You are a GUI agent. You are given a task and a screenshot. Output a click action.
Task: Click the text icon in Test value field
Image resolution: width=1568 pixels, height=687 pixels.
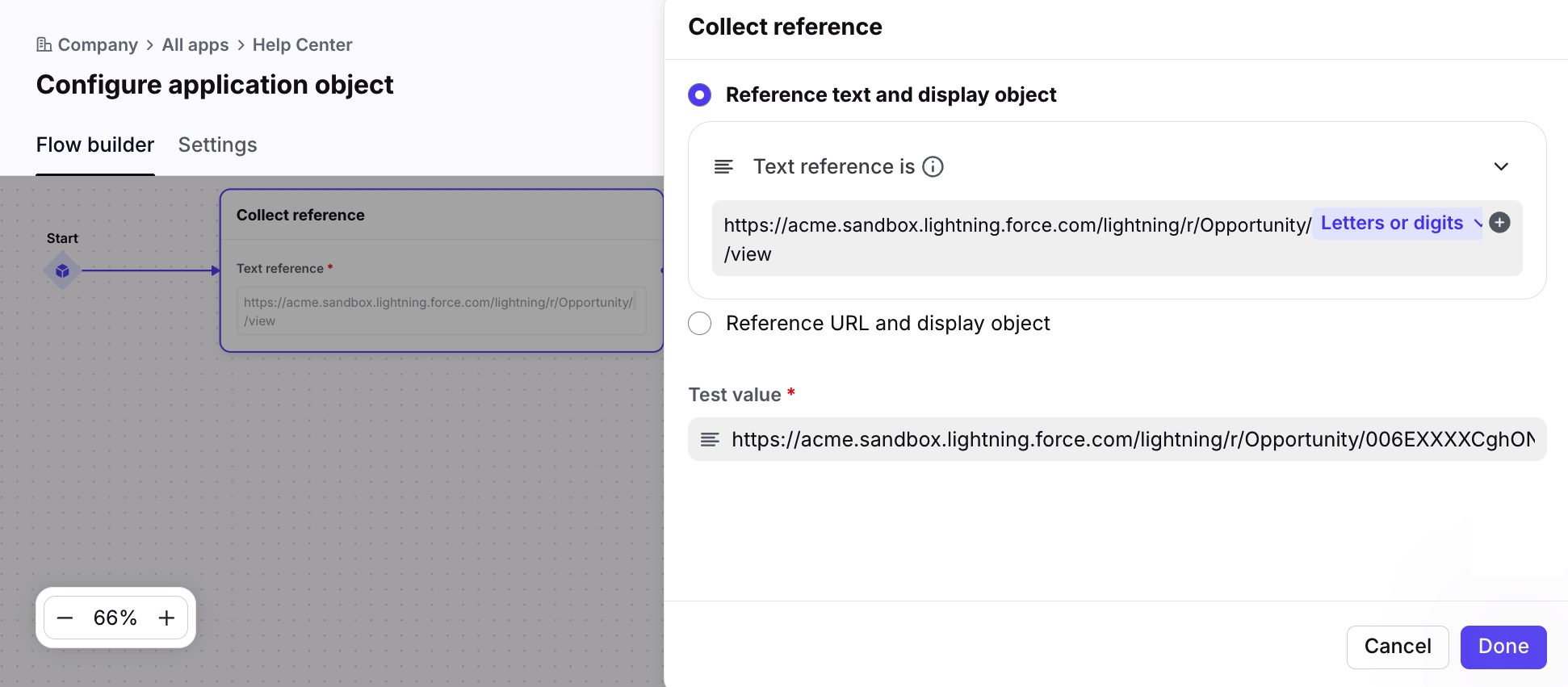[x=710, y=439]
